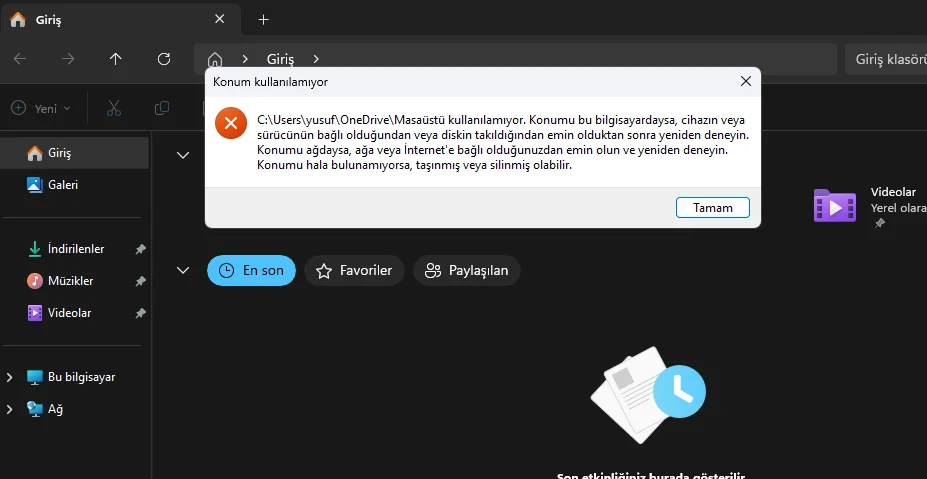Viewport: 927px width, 479px height.
Task: Add a new tab with plus
Action: (x=264, y=20)
